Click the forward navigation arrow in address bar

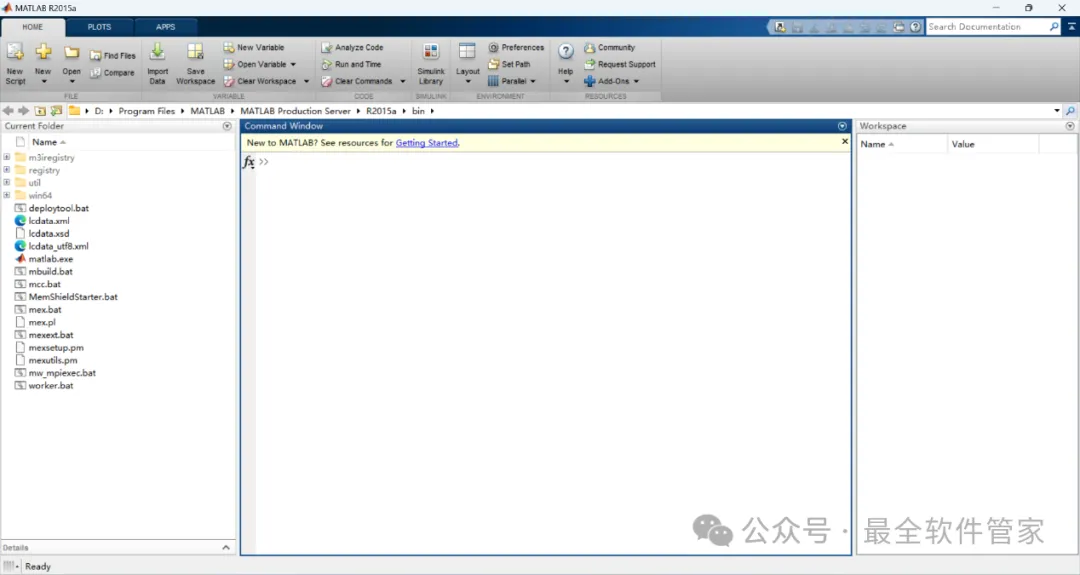23,111
